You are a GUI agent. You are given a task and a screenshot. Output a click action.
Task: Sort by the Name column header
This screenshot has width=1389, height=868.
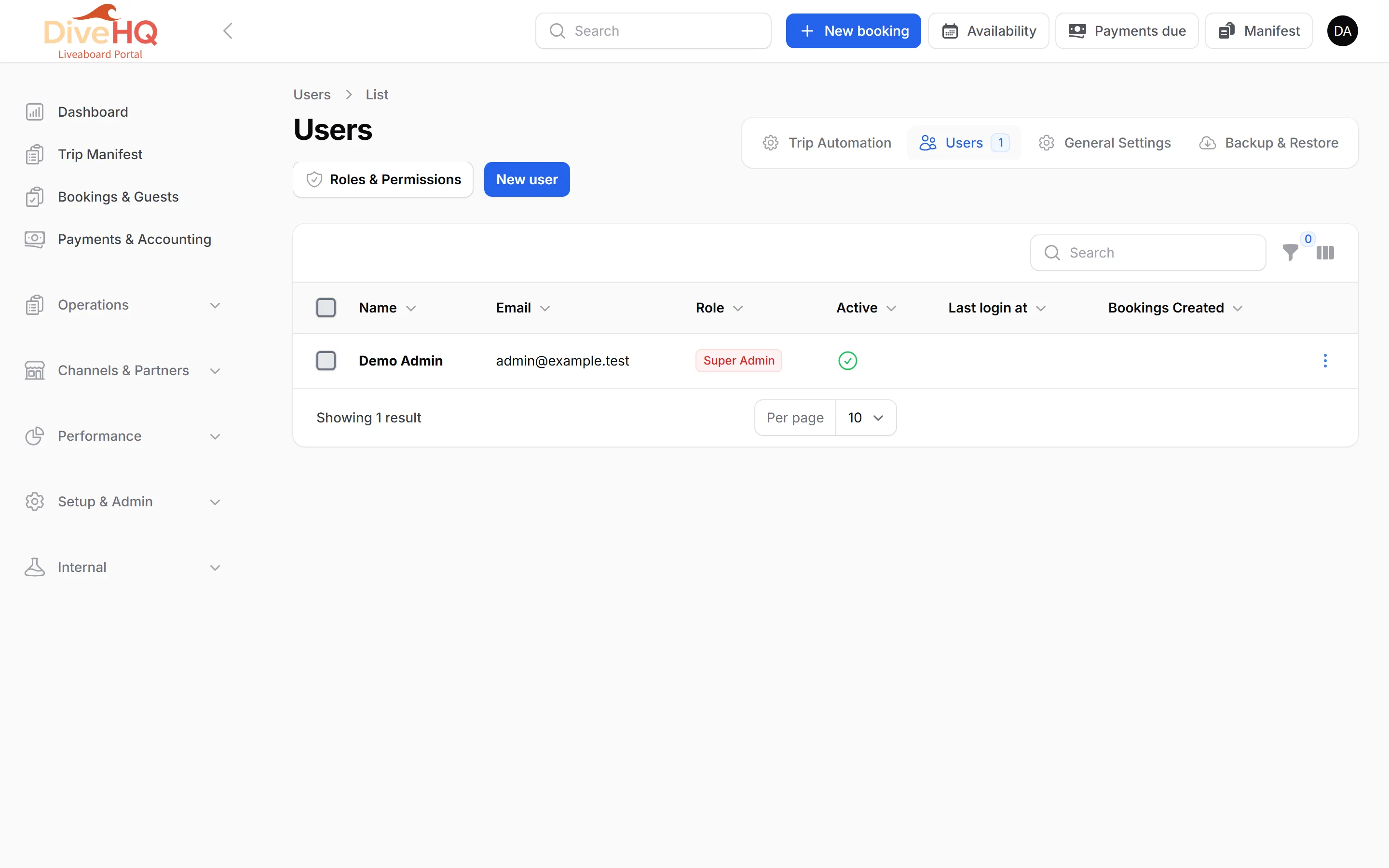tap(387, 308)
